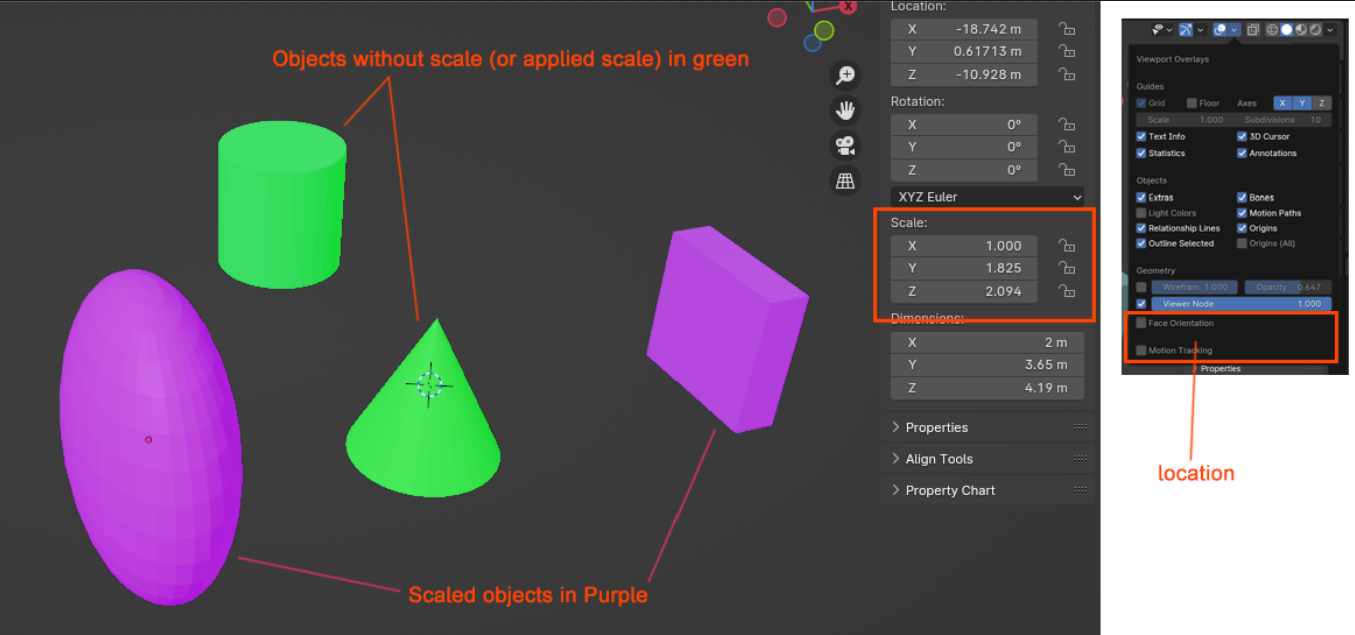
Task: Open the overlays dropdown arrow
Action: [x=1234, y=30]
